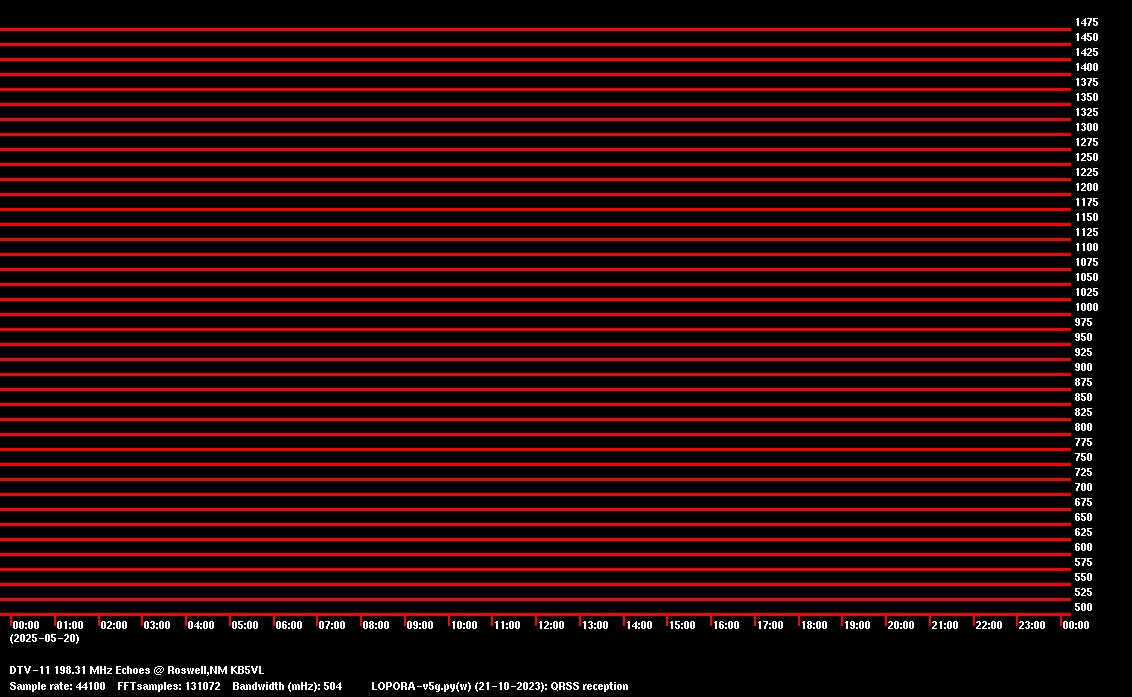Select the 23:00 time axis label

point(1031,625)
